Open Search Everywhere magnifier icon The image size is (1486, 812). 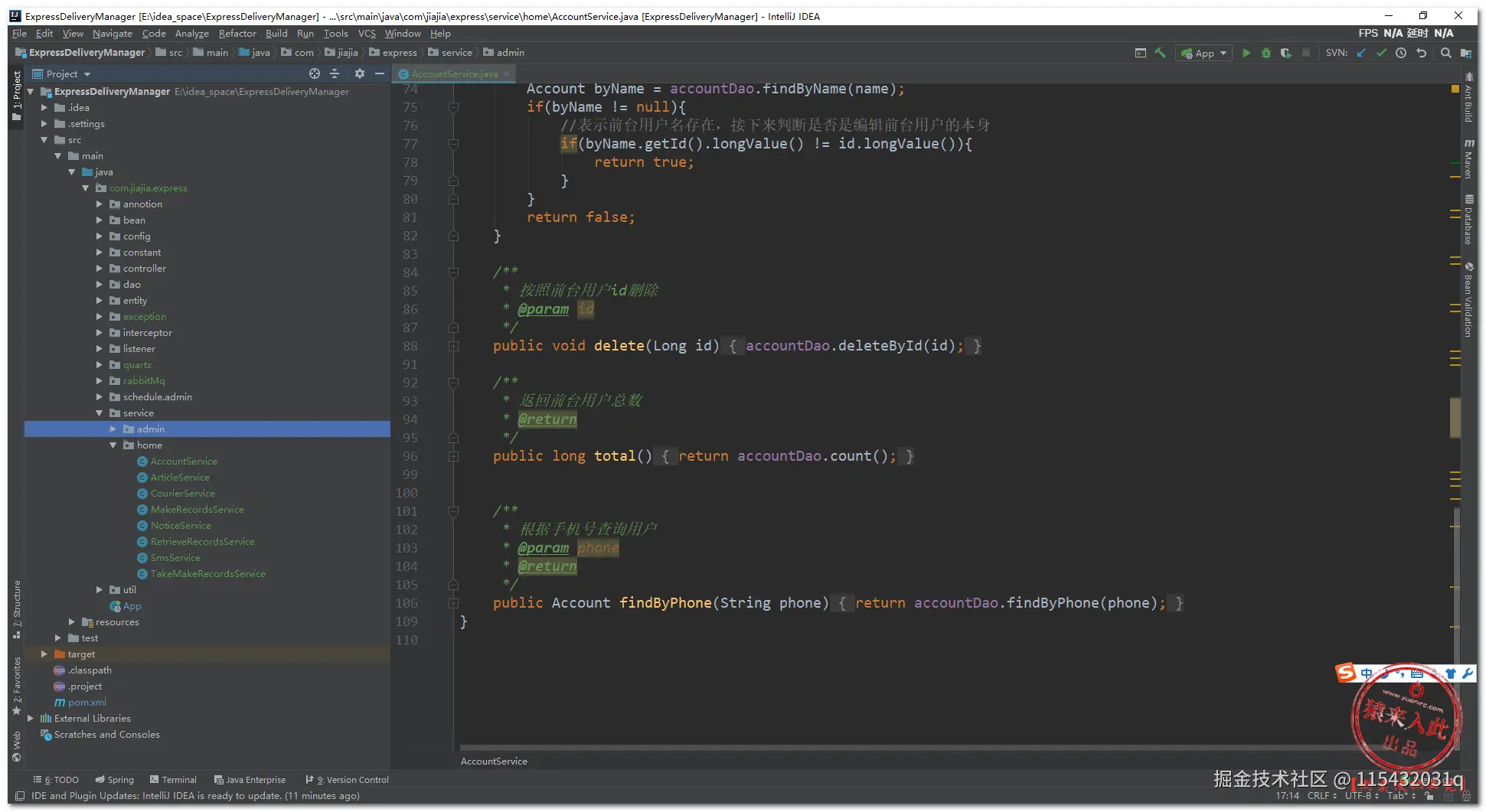tap(1446, 53)
